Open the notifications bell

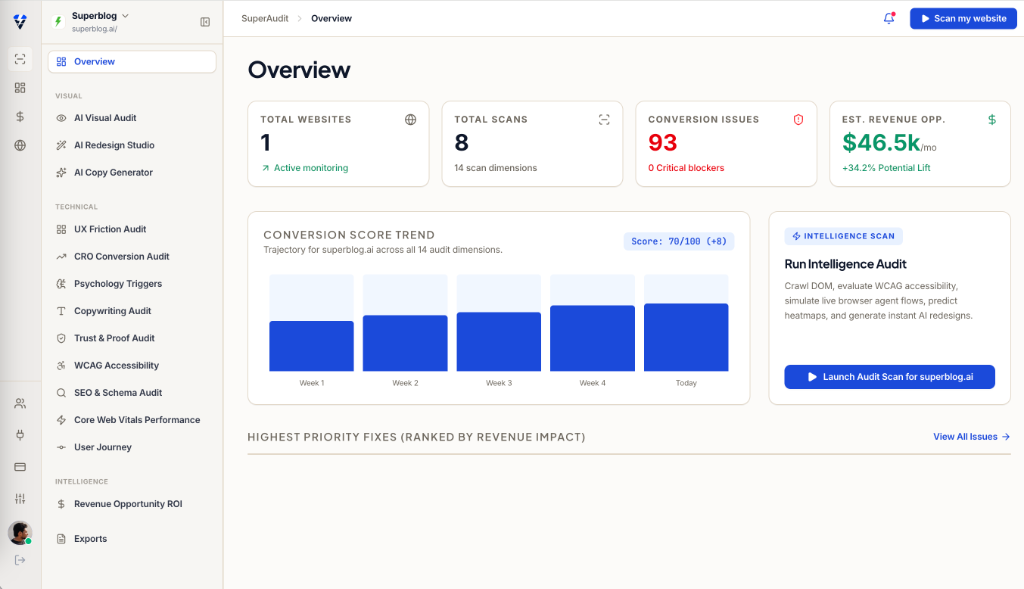pos(889,18)
